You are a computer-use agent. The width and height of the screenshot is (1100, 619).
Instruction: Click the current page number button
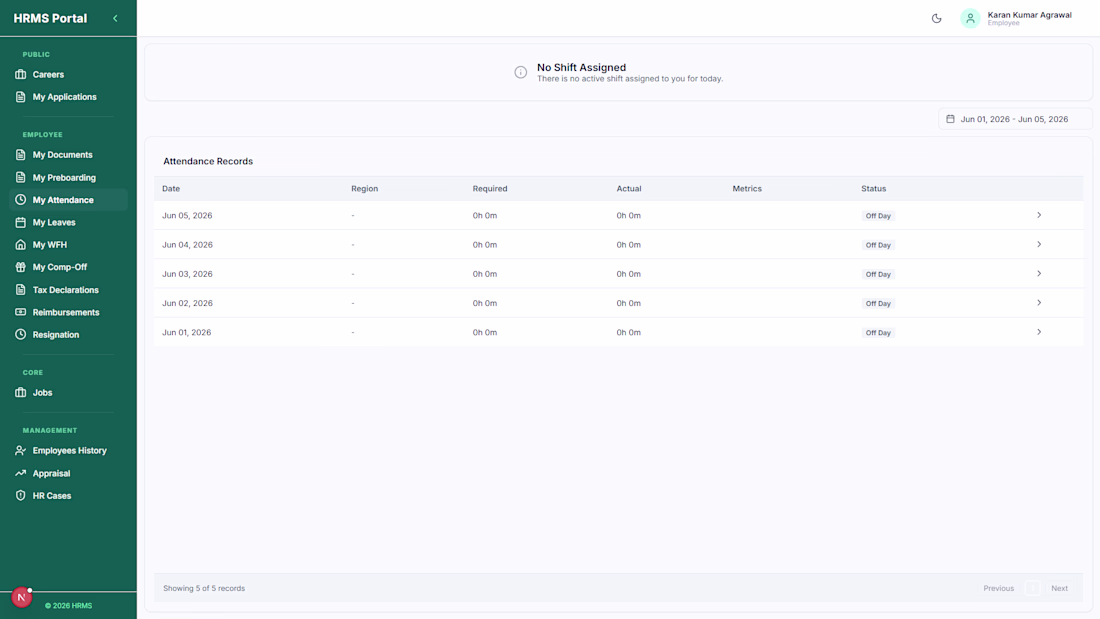pos(1032,588)
